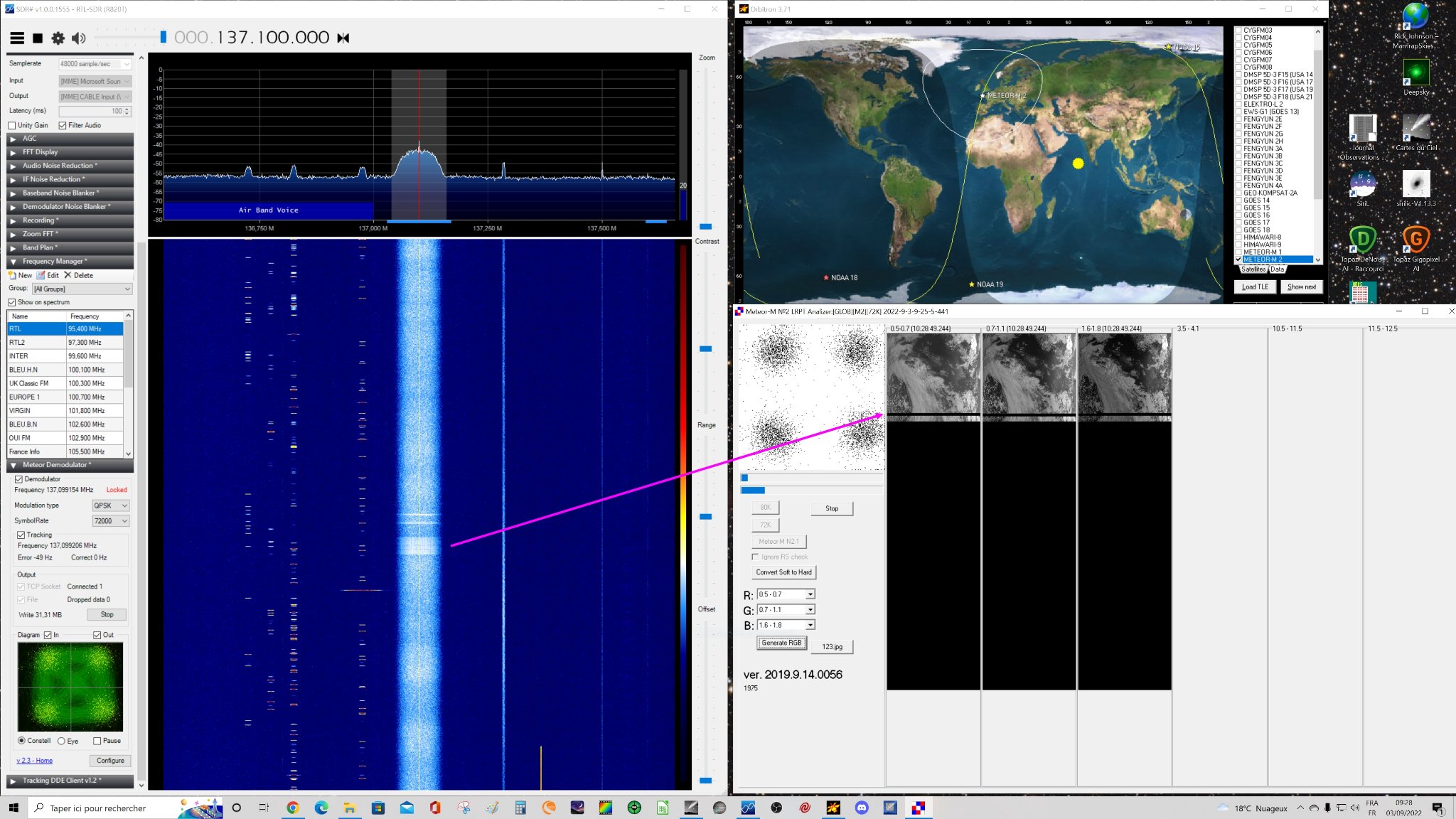Select BLEU.H.N entry in the frequency list
The height and width of the screenshot is (819, 1456).
pyautogui.click(x=65, y=370)
